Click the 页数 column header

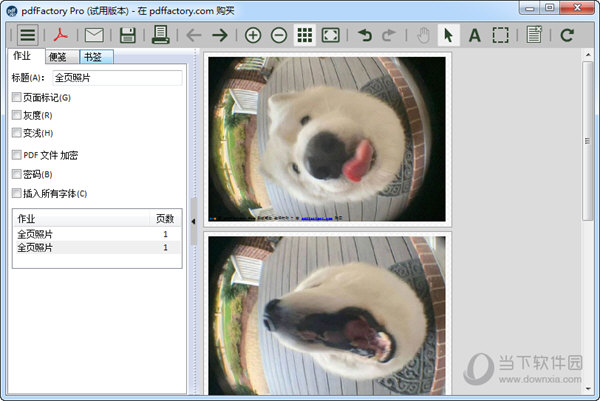click(165, 218)
